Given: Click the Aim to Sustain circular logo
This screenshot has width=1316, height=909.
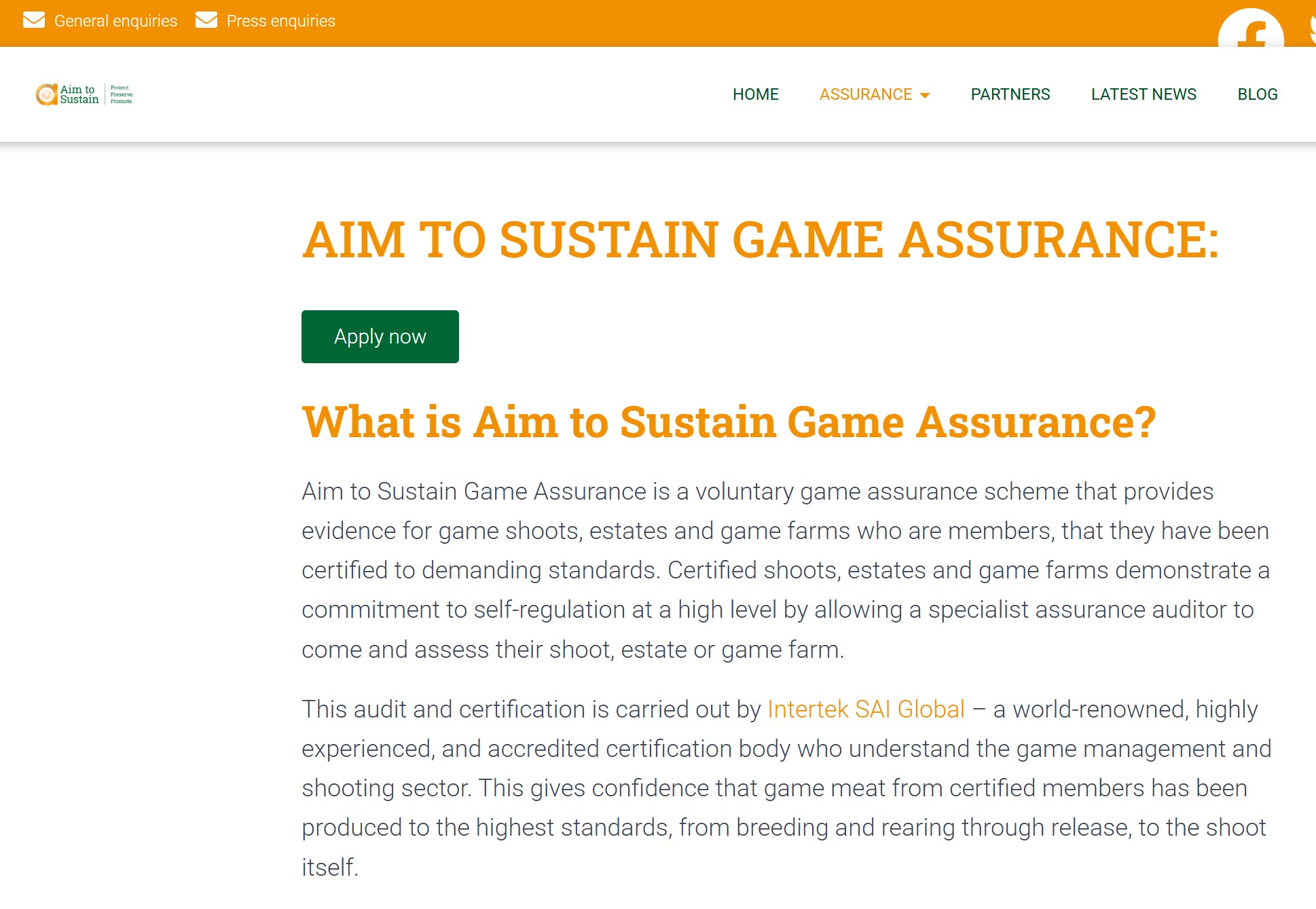Looking at the screenshot, I should 46,94.
